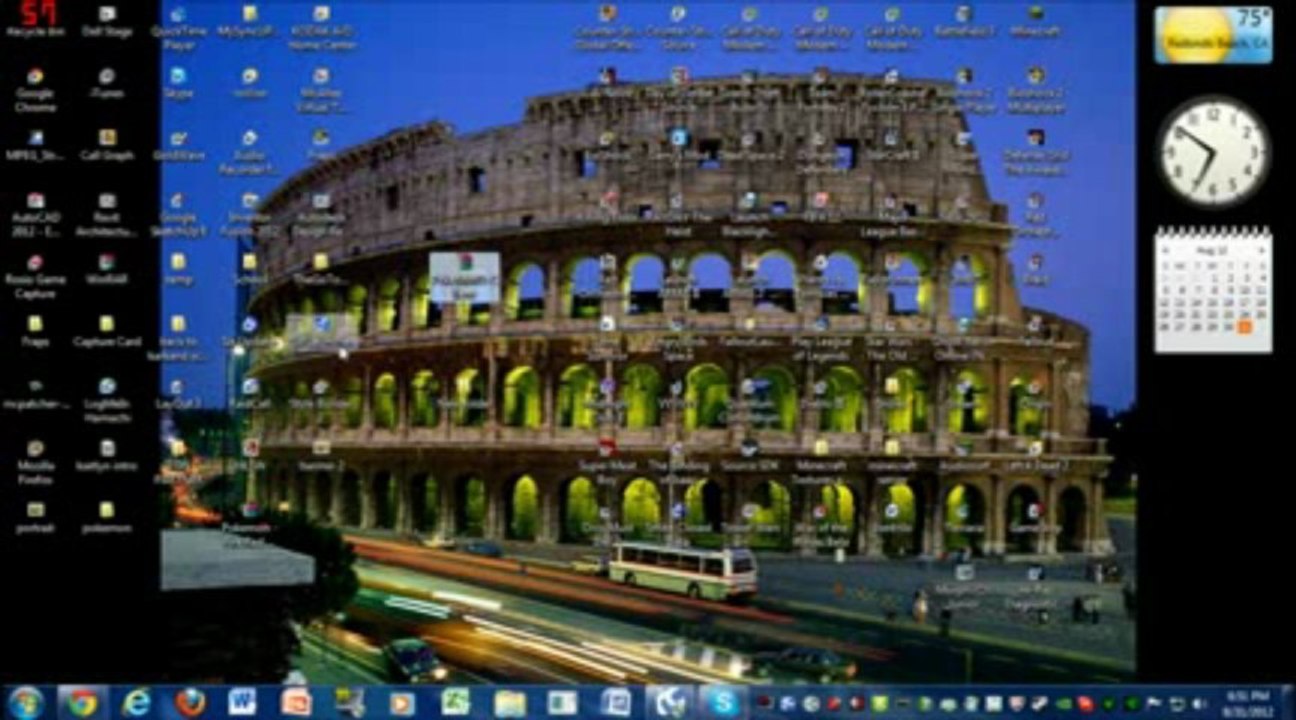Launch Internet Explorer from the taskbar
1296x720 pixels.
tap(136, 702)
